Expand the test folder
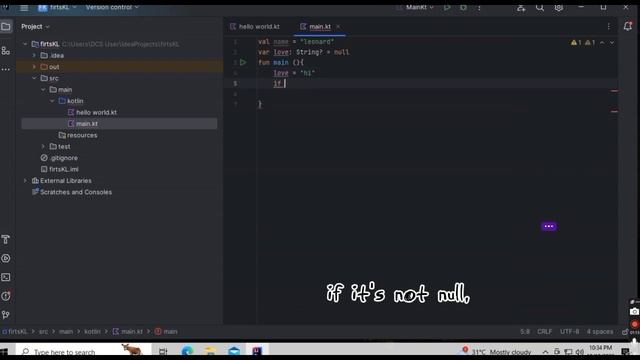The image size is (640, 360). [43, 147]
